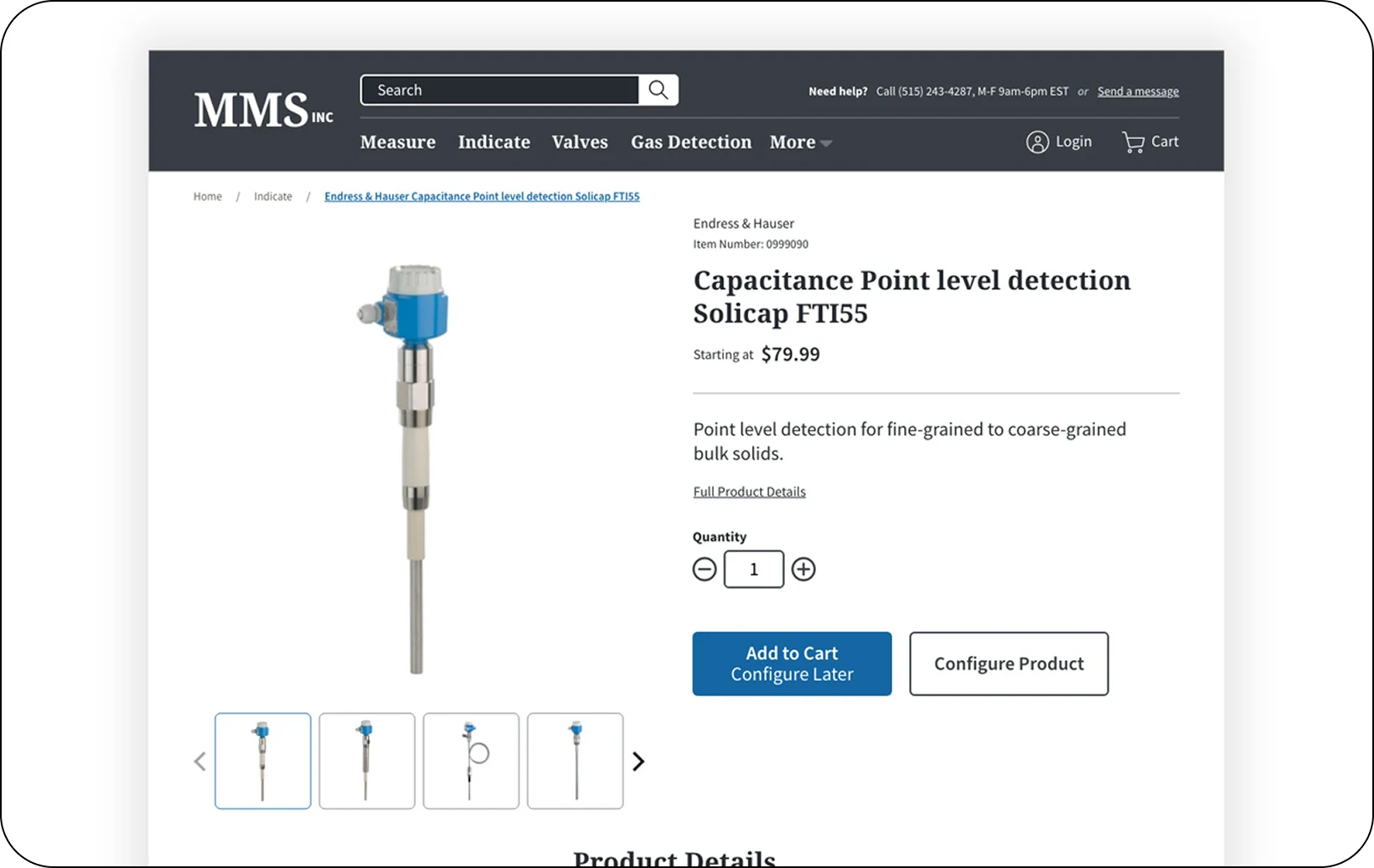The height and width of the screenshot is (868, 1374).
Task: Select the first product thumbnail
Action: [x=263, y=761]
